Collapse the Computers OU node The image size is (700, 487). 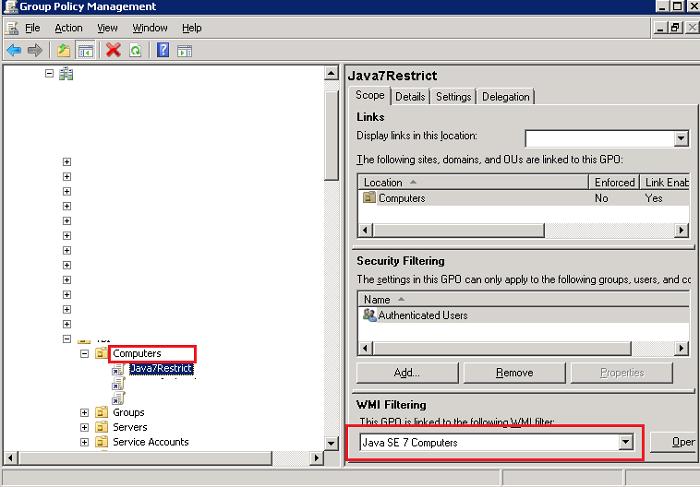(x=85, y=354)
